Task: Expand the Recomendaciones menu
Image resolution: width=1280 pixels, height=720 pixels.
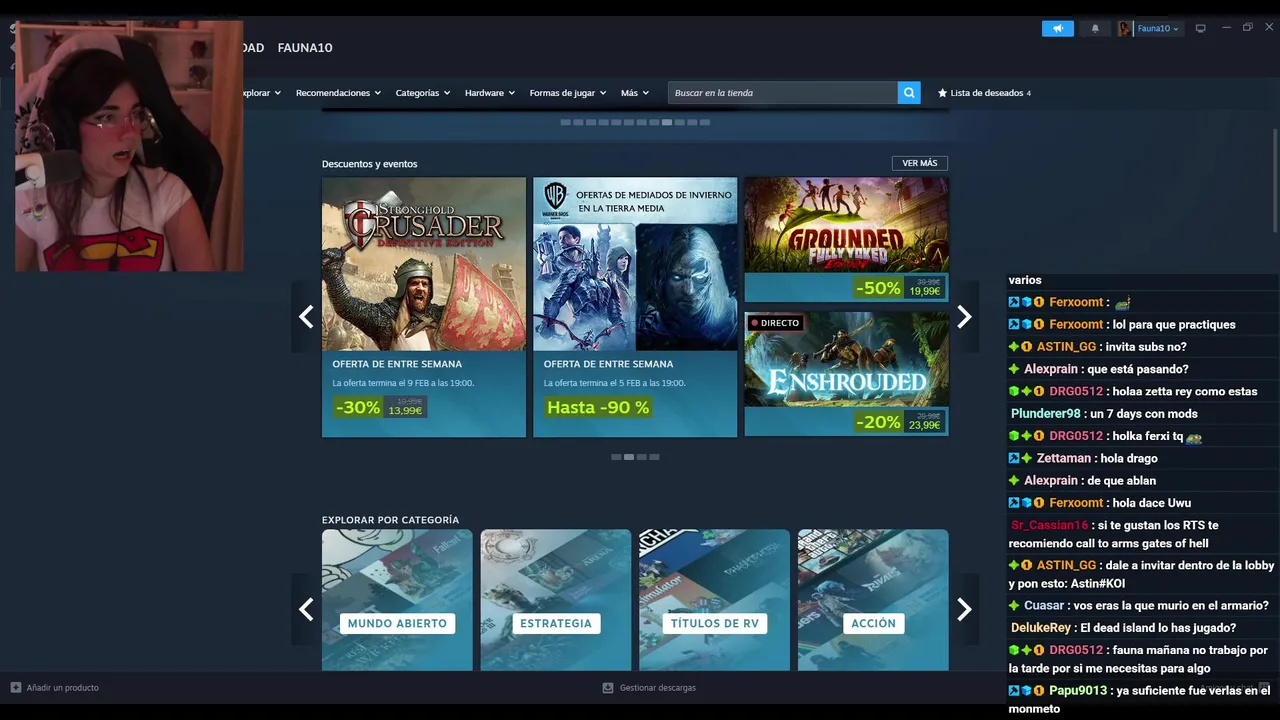Action: click(x=339, y=93)
